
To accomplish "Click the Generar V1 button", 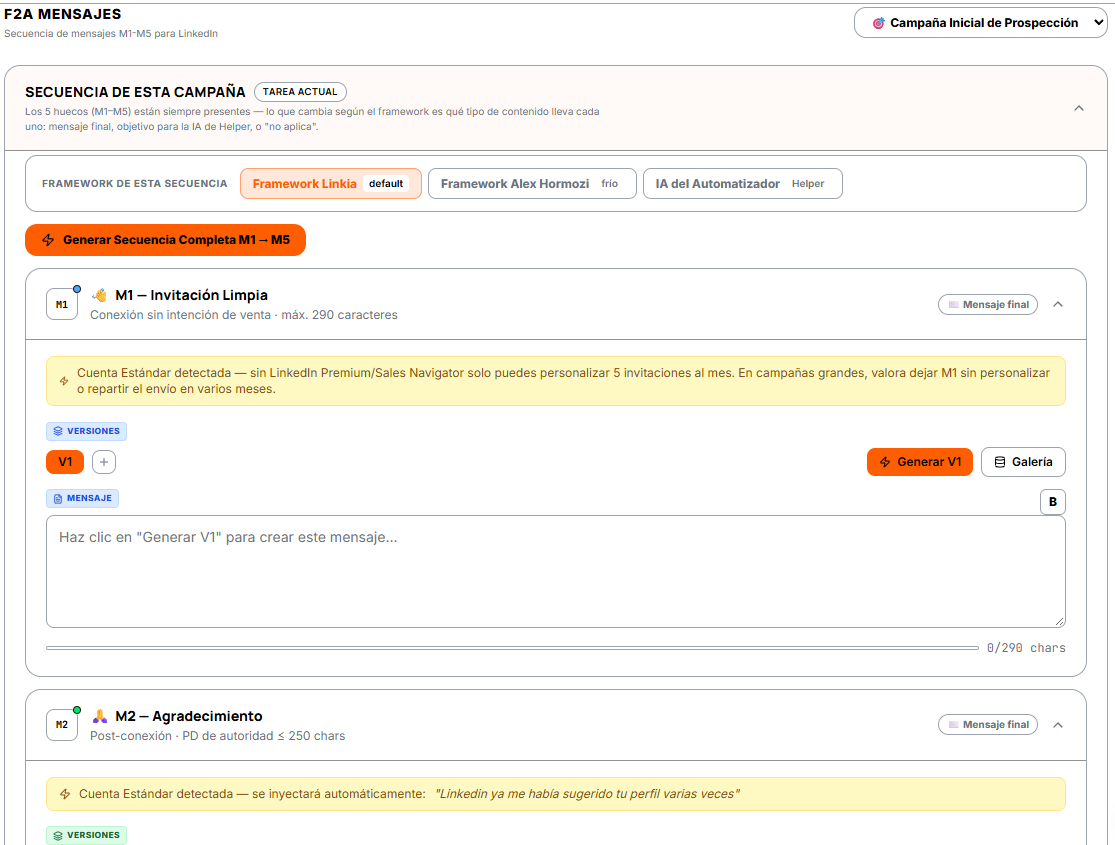I will [x=919, y=462].
